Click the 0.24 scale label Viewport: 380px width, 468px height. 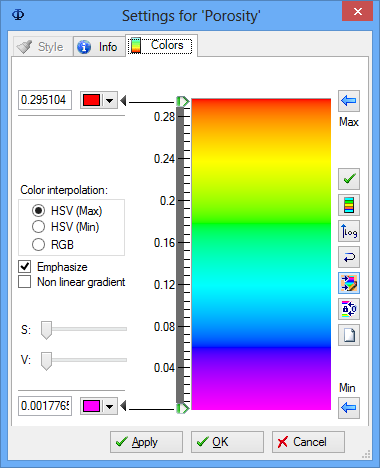(x=164, y=159)
